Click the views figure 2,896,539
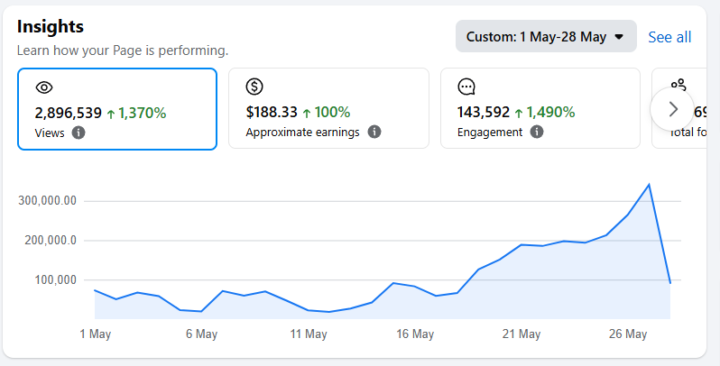Screen dimensions: 720x366 point(68,113)
